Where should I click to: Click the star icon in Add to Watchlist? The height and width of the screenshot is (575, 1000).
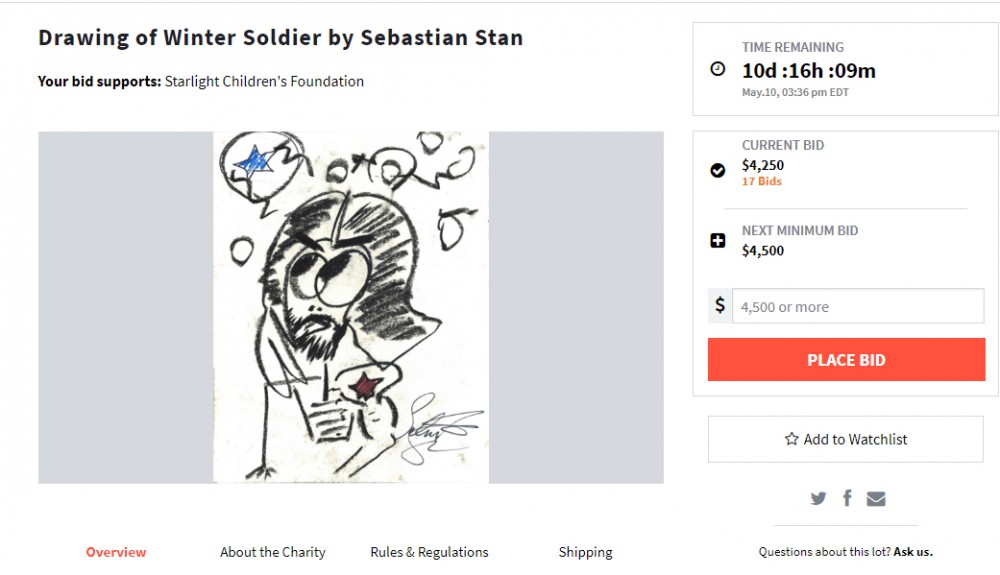(x=792, y=439)
